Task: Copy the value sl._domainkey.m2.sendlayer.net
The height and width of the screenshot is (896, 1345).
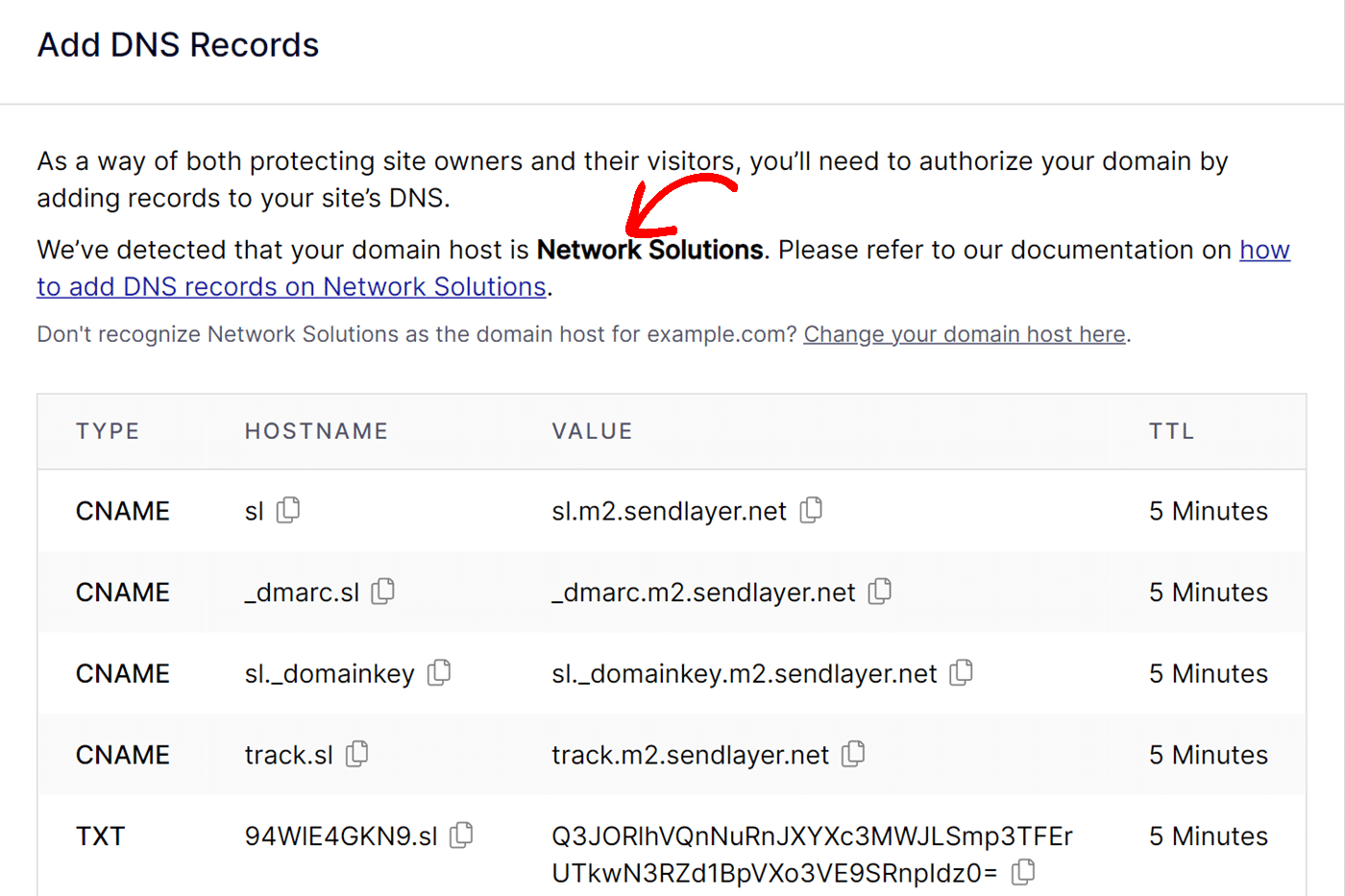Action: (961, 673)
